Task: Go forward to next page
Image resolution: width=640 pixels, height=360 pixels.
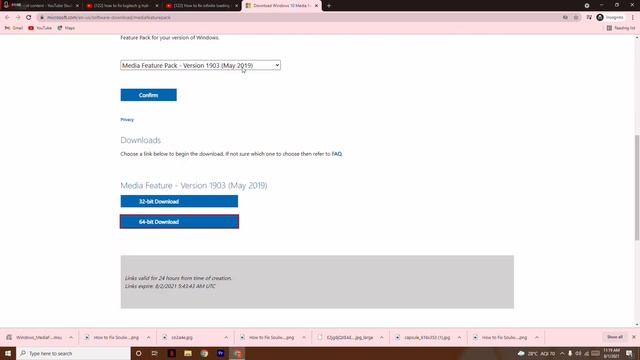Action: point(18,18)
